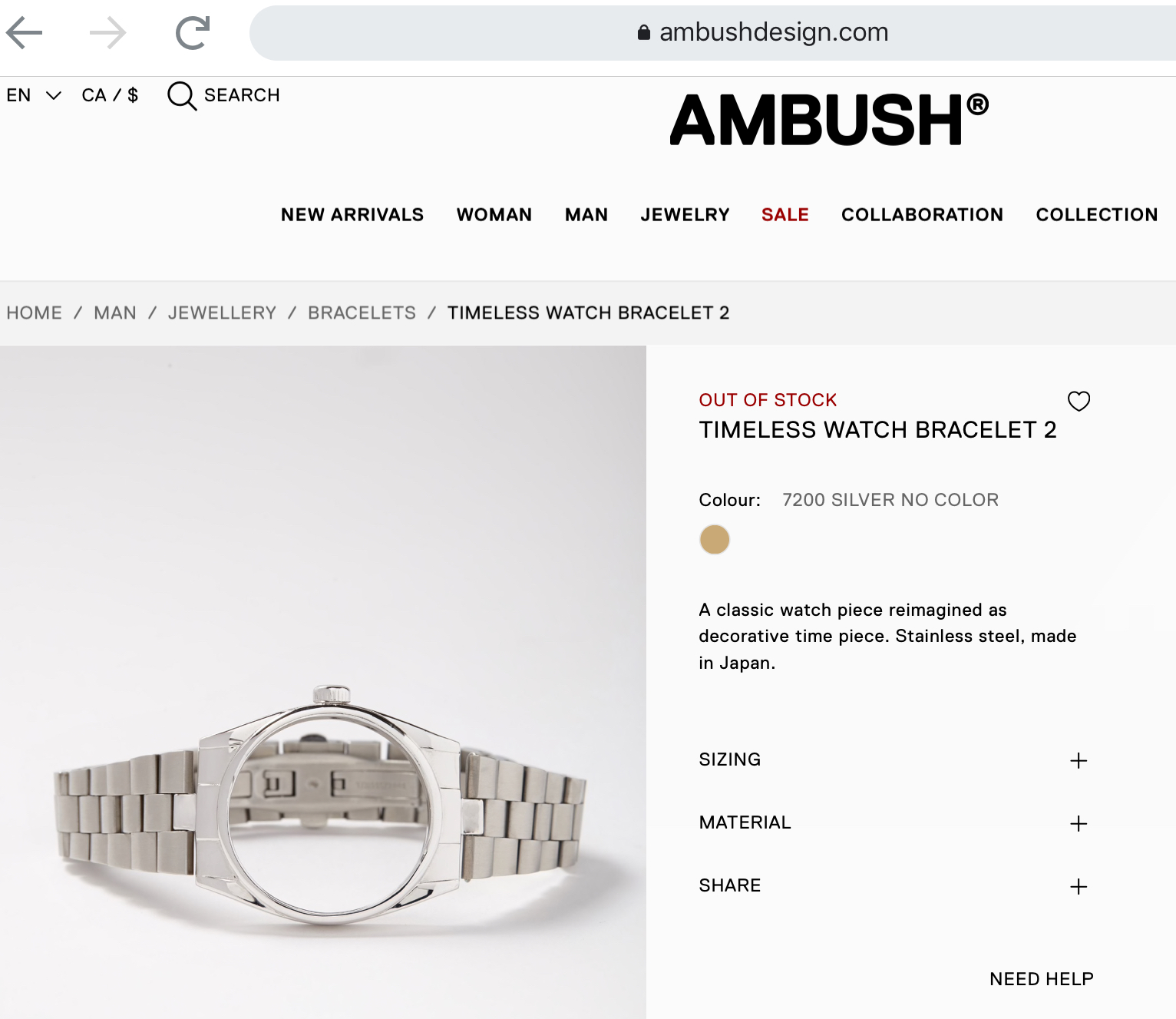
Task: Expand the SHARE section
Action: click(894, 885)
